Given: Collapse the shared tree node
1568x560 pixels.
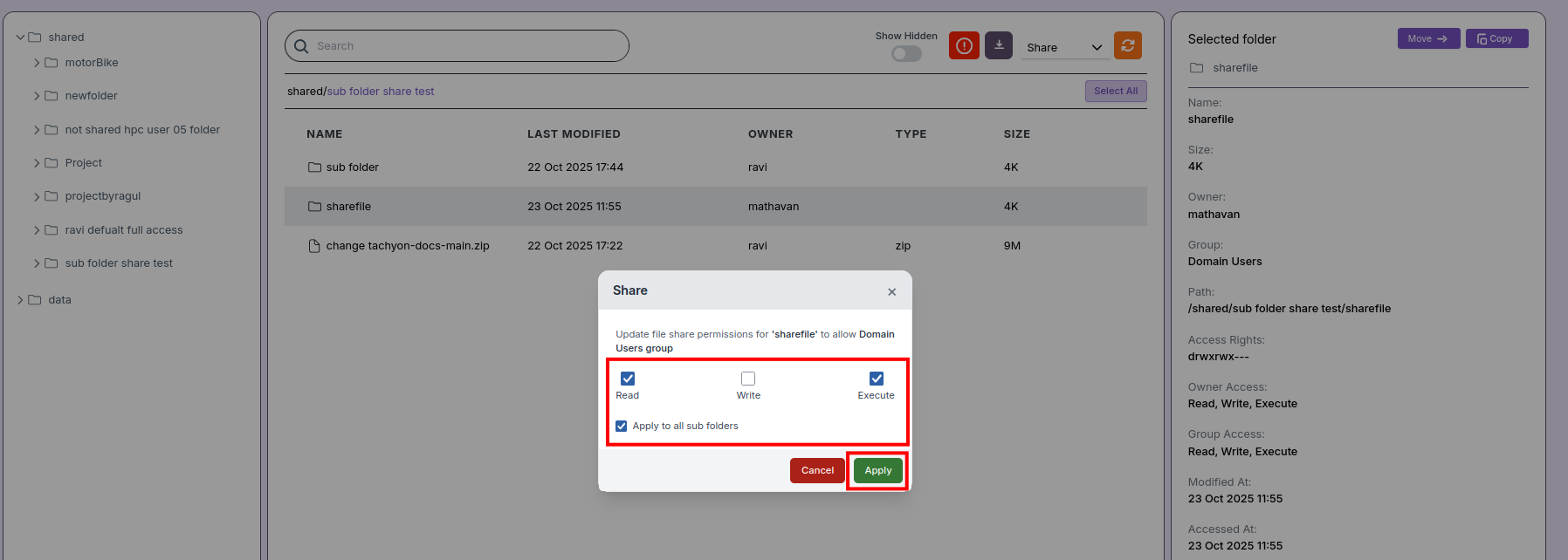Looking at the screenshot, I should pos(20,38).
